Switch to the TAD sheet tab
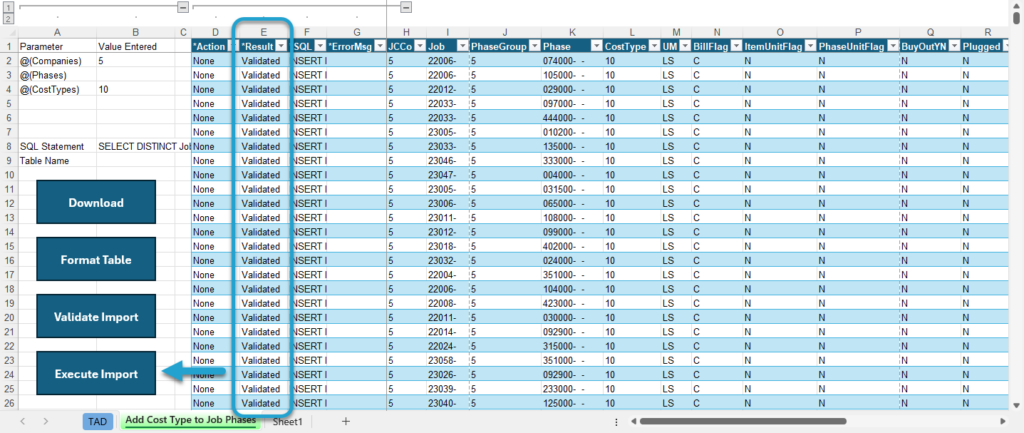Viewport: 1024px width, 433px height. [x=97, y=421]
